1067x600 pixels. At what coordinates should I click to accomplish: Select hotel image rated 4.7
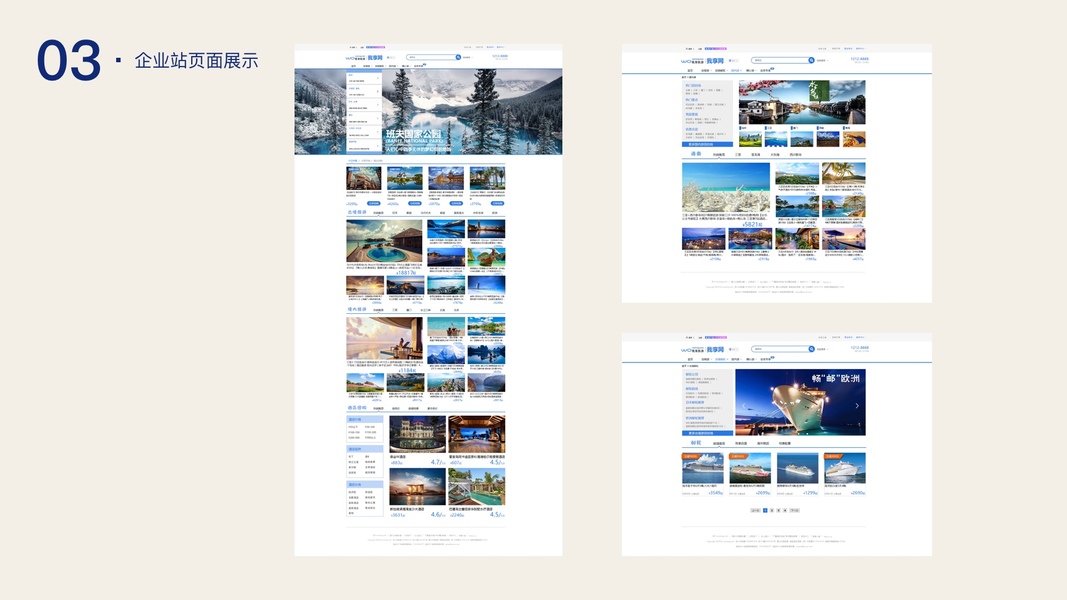click(418, 434)
